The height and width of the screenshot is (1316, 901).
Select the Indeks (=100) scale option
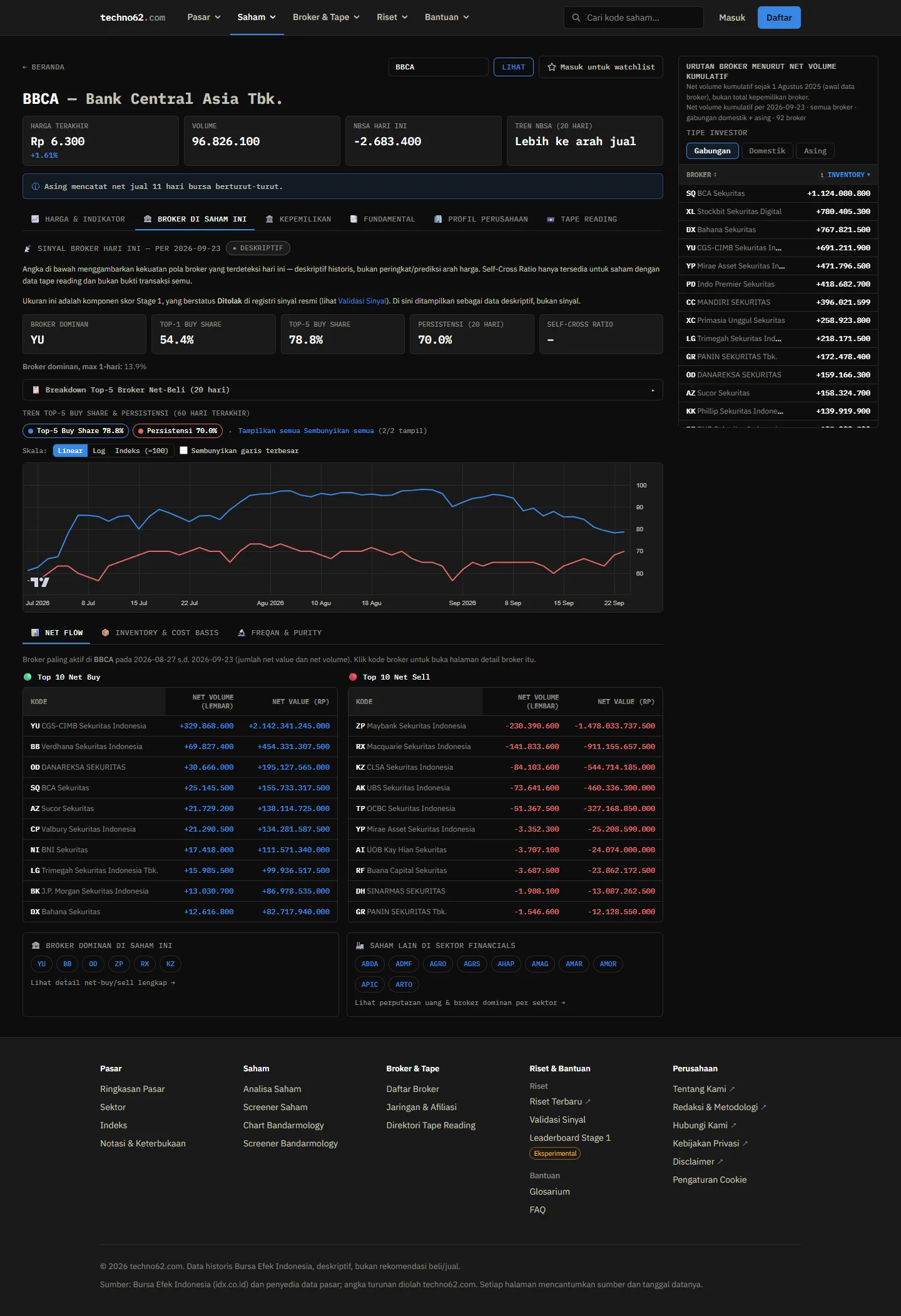click(141, 451)
